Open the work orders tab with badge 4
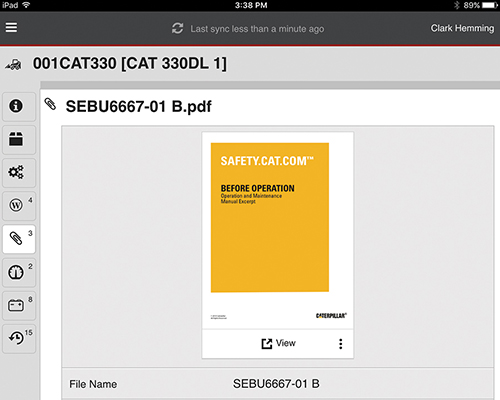 pyautogui.click(x=19, y=206)
